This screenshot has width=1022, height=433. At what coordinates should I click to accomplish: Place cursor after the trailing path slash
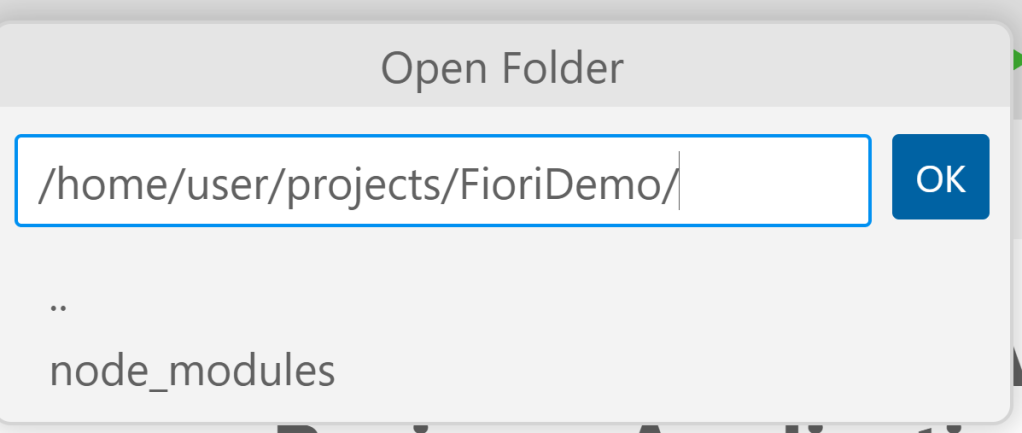tap(678, 183)
